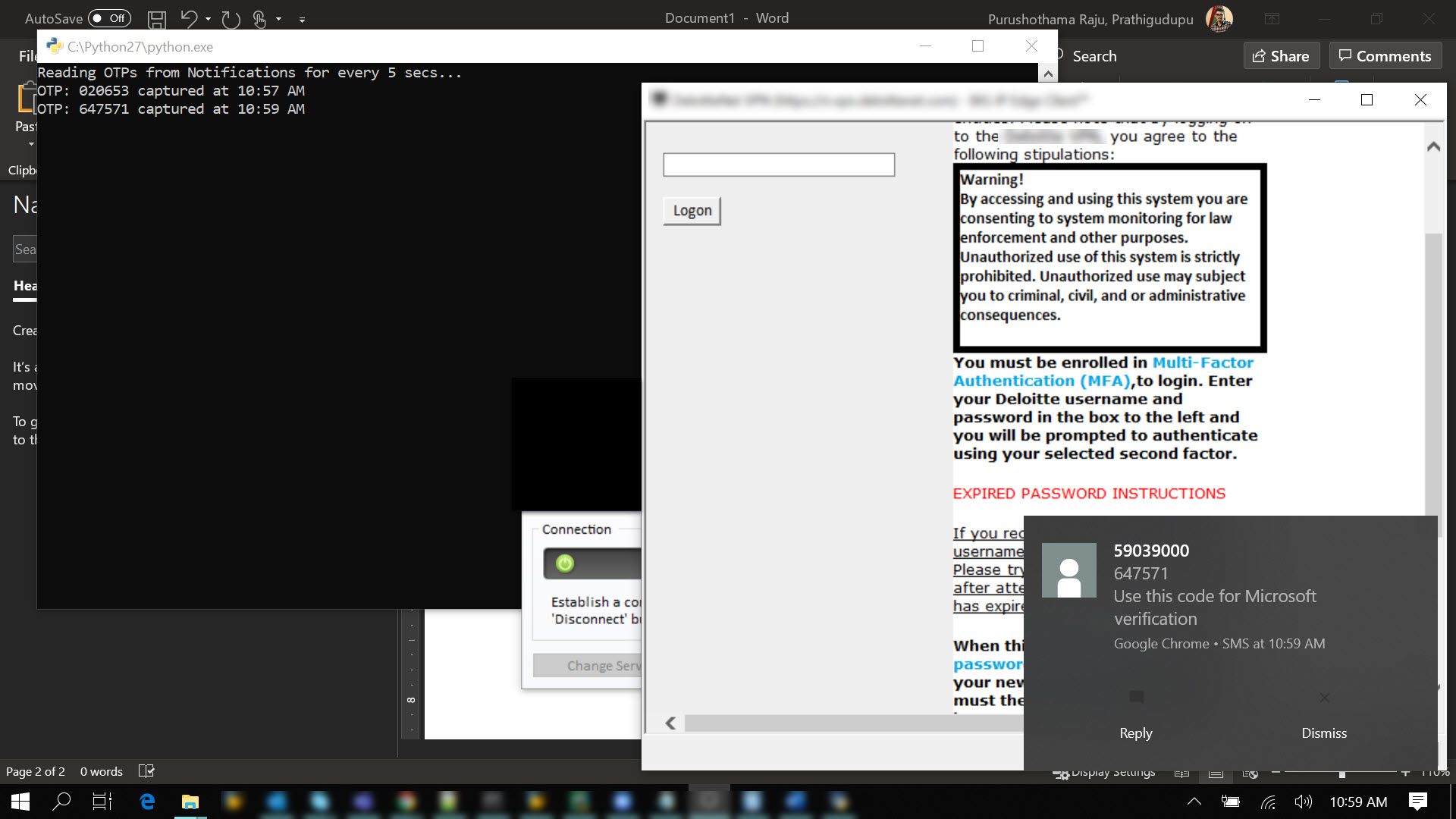Image resolution: width=1456 pixels, height=819 pixels.
Task: Click the green VPN connection power toggle
Action: pyautogui.click(x=565, y=563)
